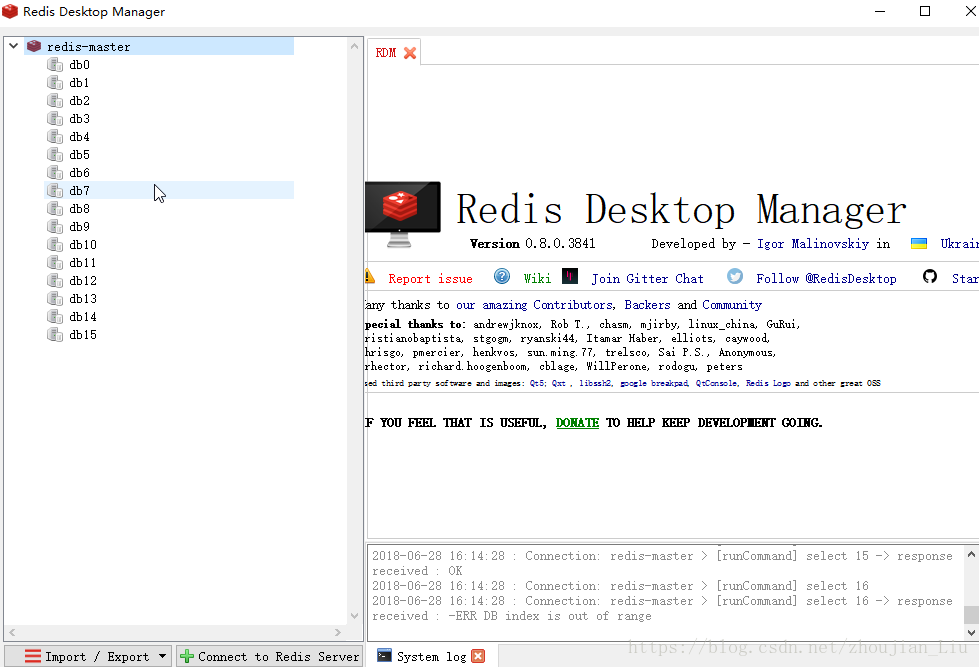979x667 pixels.
Task: Open the Backers link
Action: [647, 305]
